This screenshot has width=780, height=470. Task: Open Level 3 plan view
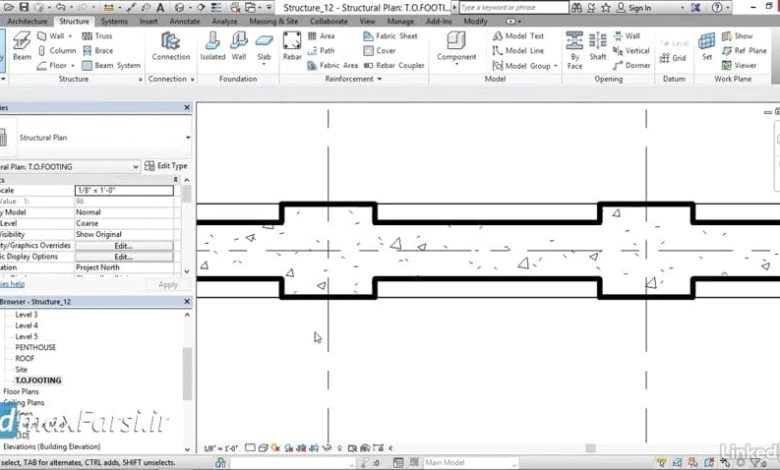point(26,315)
